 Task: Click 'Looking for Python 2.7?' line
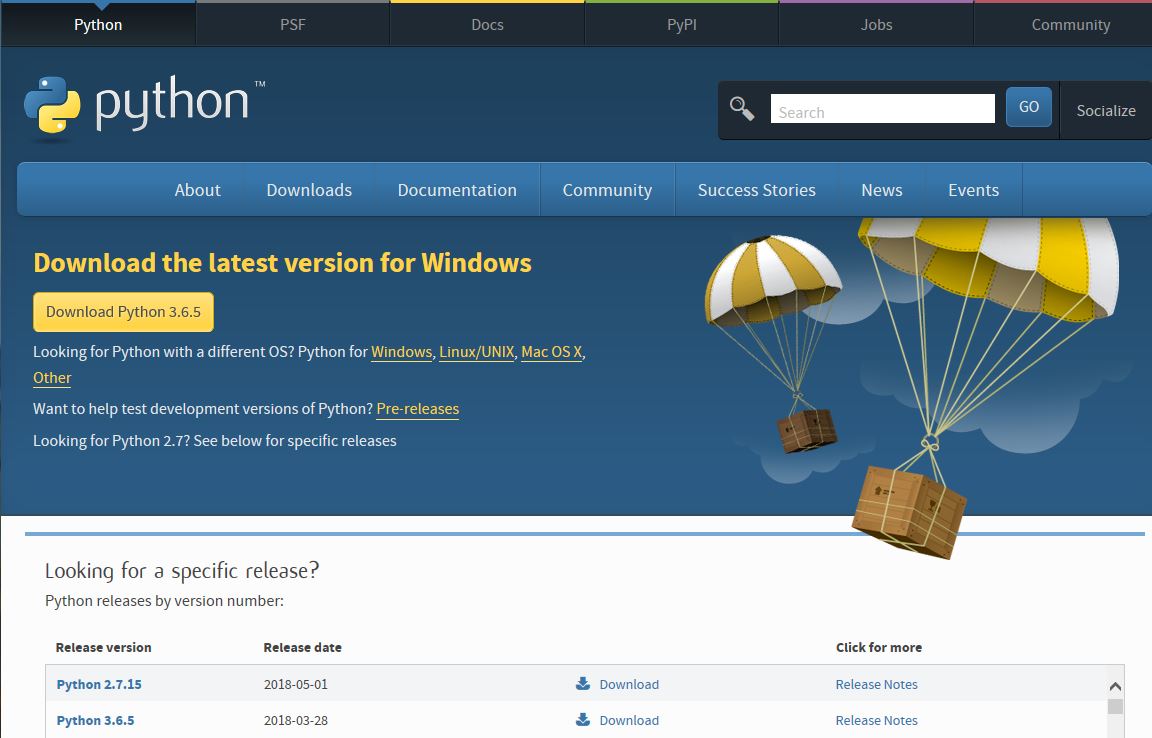(x=215, y=440)
